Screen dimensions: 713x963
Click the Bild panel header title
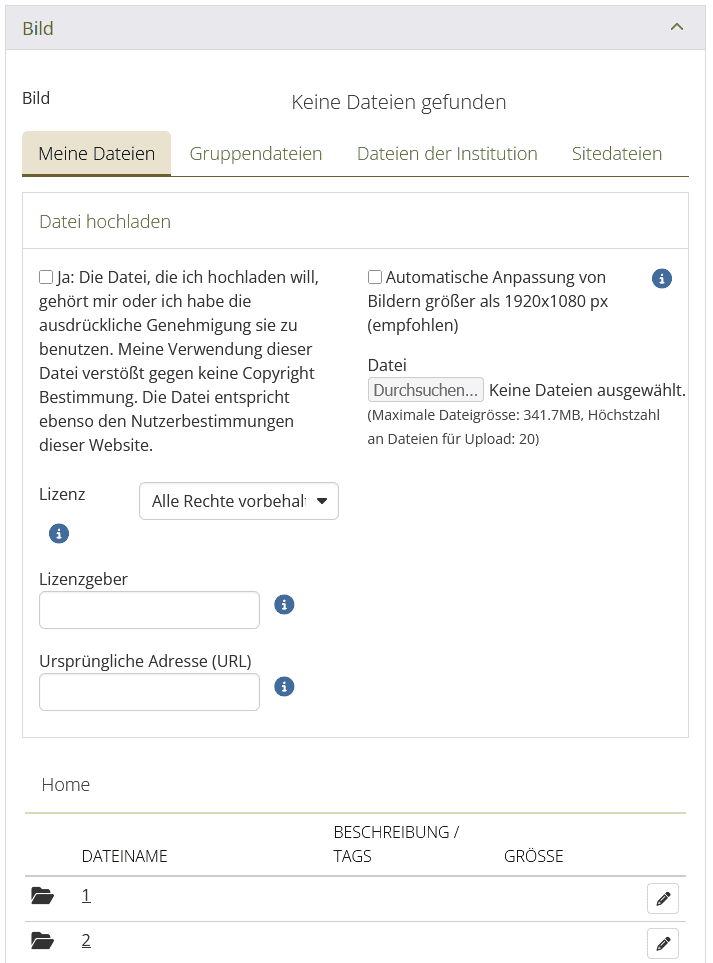38,28
